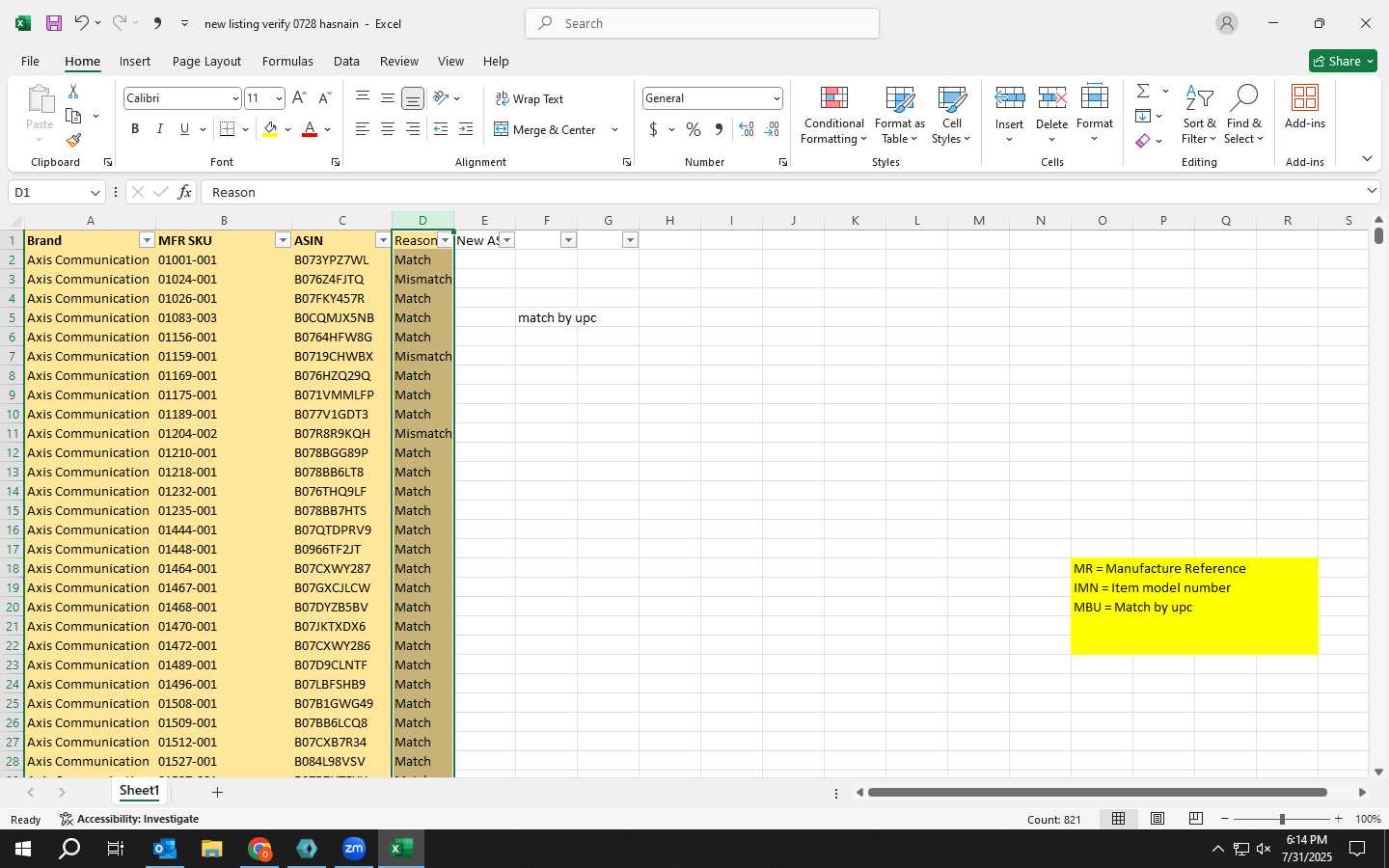Viewport: 1389px width, 868px height.
Task: Open the Reason column filter dropdown
Action: click(445, 240)
